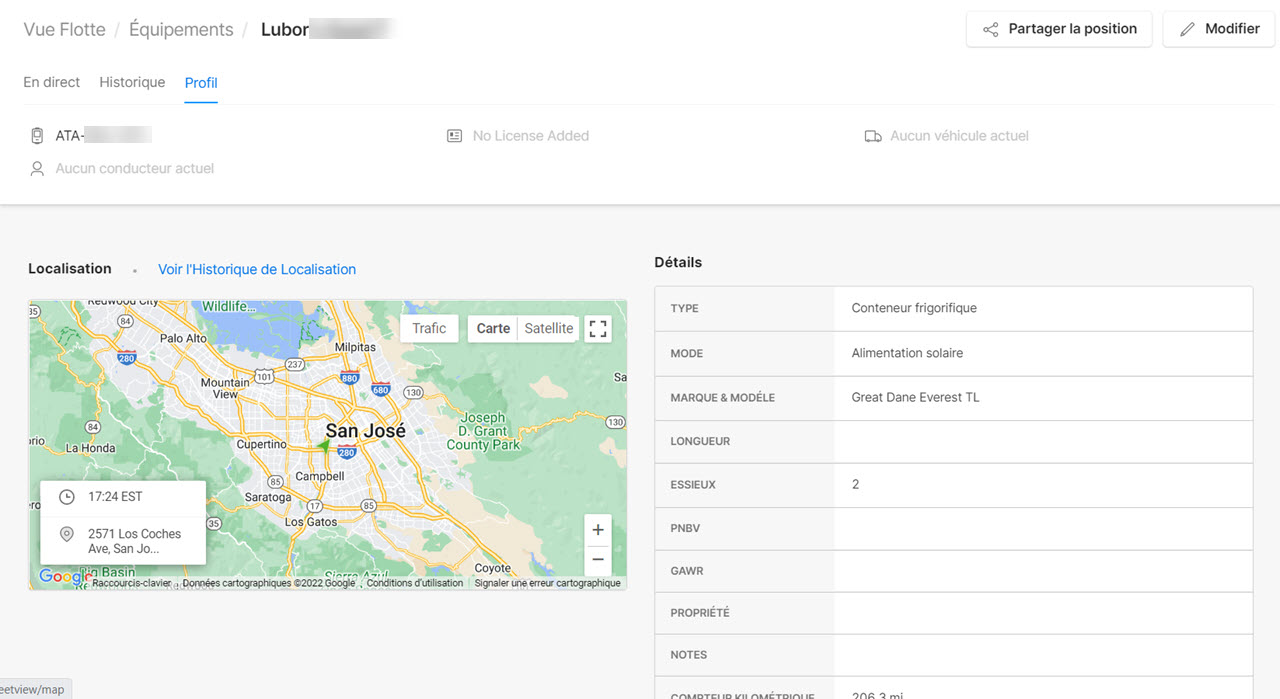Click Great Dane Everest TL value

point(915,397)
